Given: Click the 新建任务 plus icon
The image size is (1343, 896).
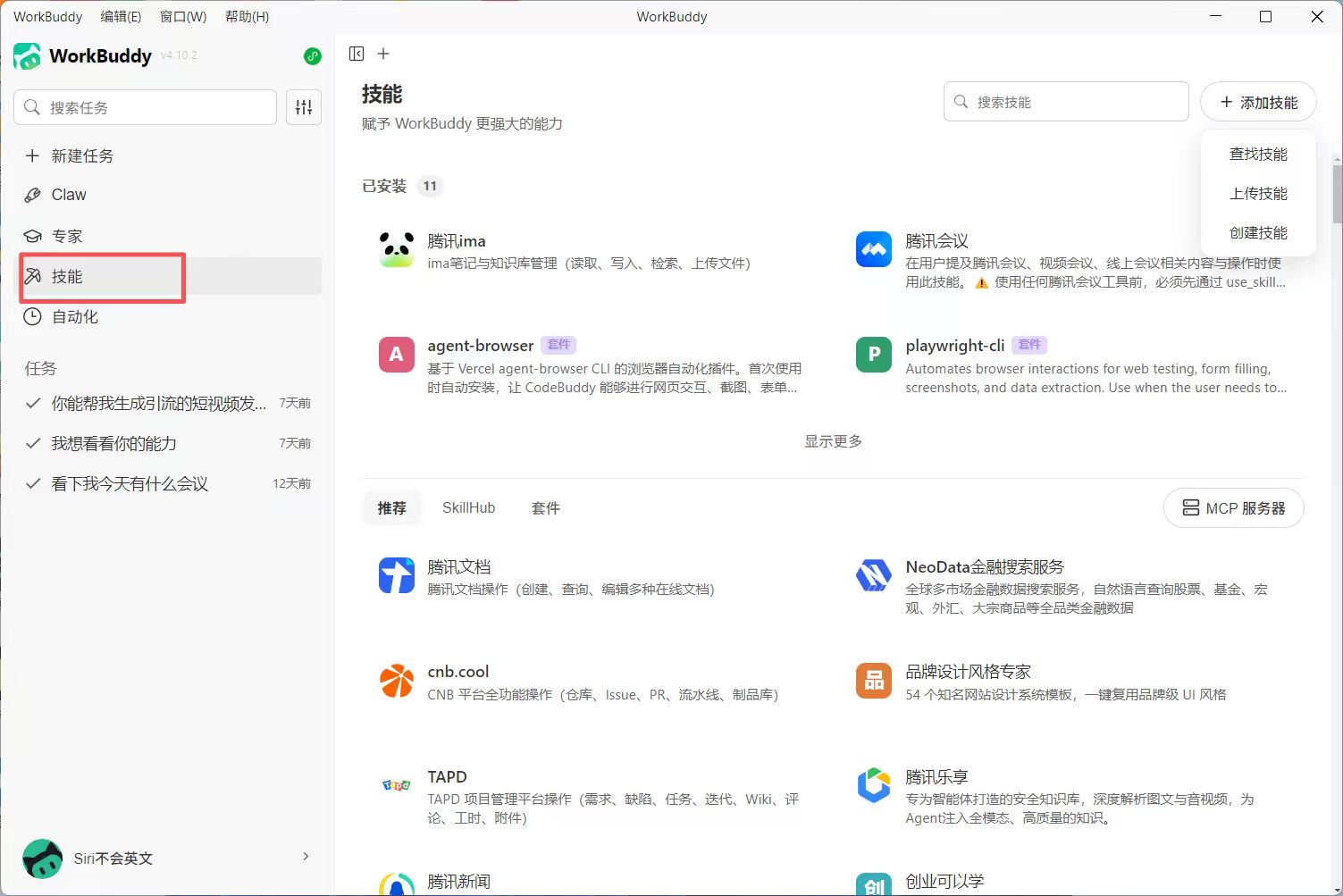Looking at the screenshot, I should [x=32, y=155].
